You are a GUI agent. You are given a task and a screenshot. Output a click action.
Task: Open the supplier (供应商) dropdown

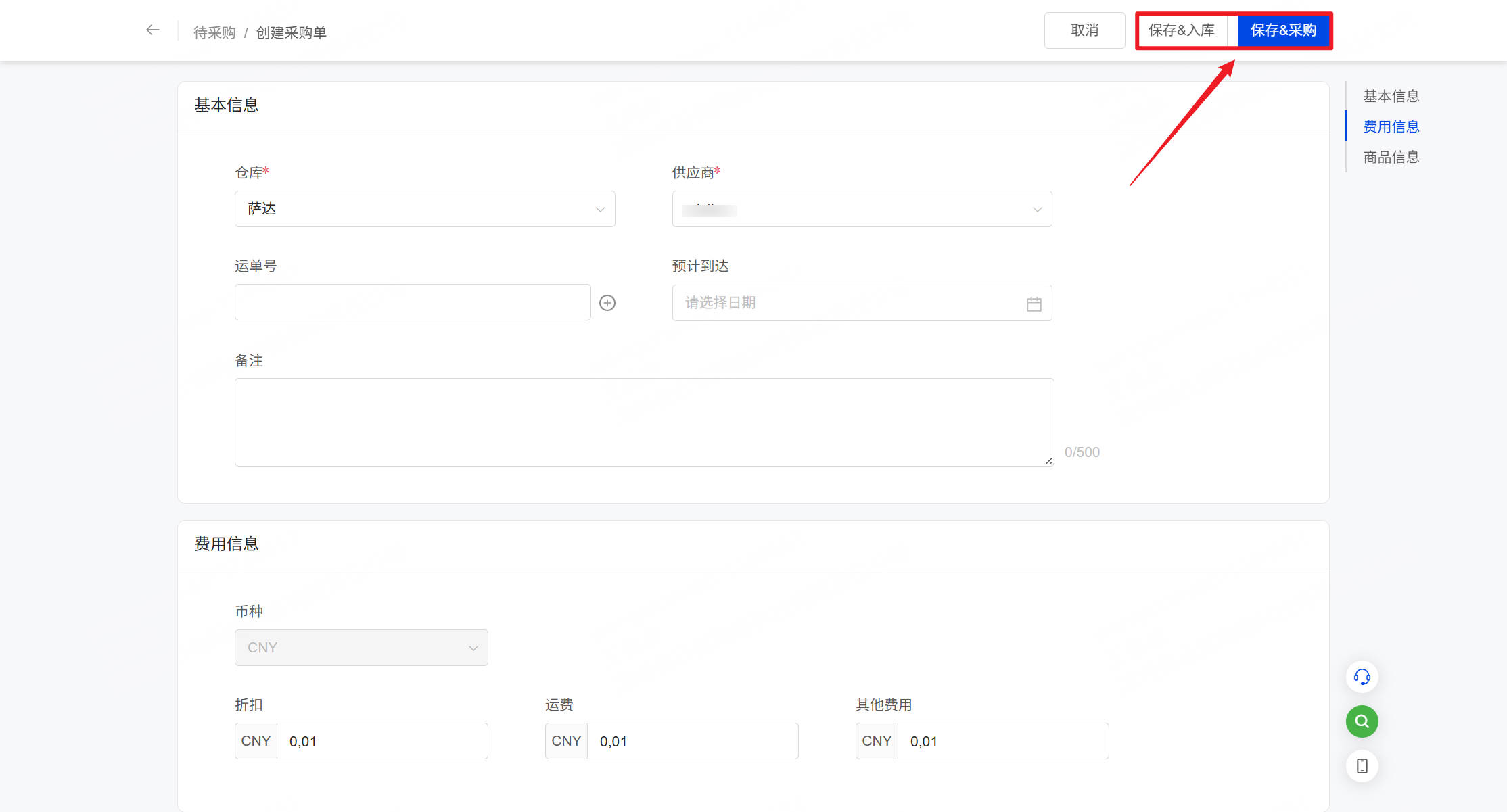(862, 209)
